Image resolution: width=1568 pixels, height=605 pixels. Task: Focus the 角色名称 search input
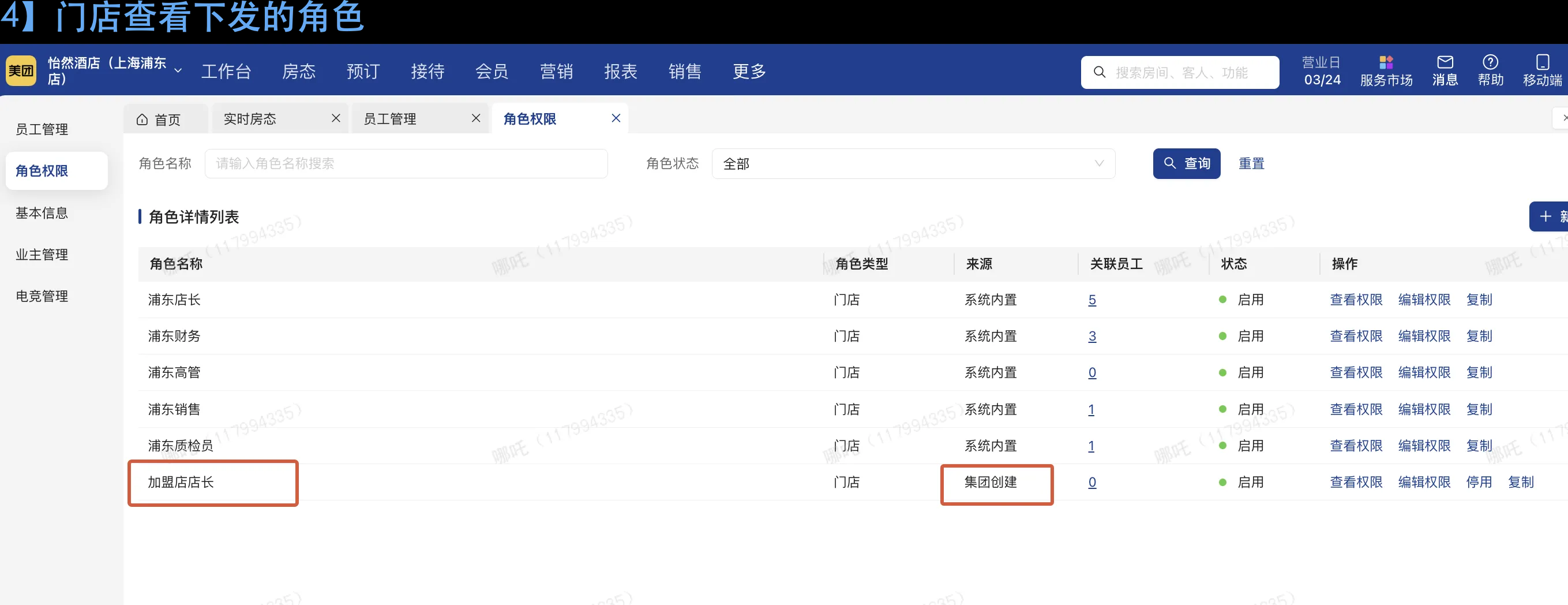[406, 163]
